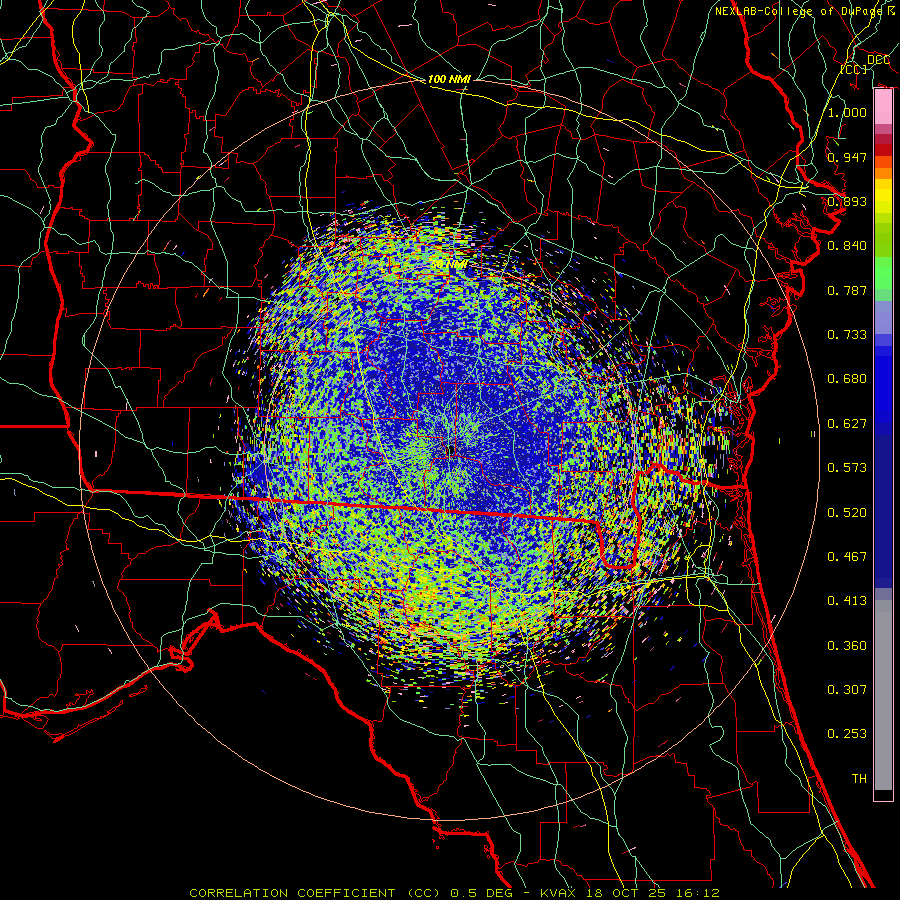The height and width of the screenshot is (900, 900).
Task: Select the 0.467 legend value
Action: pyautogui.click(x=847, y=557)
